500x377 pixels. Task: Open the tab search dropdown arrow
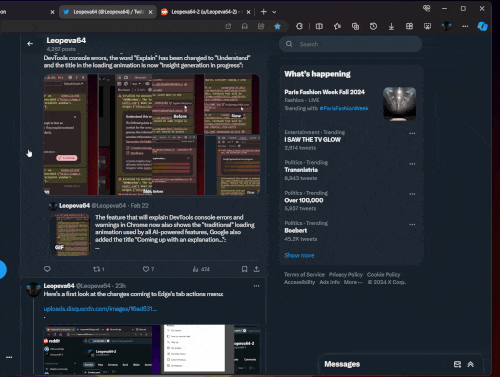(x=274, y=12)
